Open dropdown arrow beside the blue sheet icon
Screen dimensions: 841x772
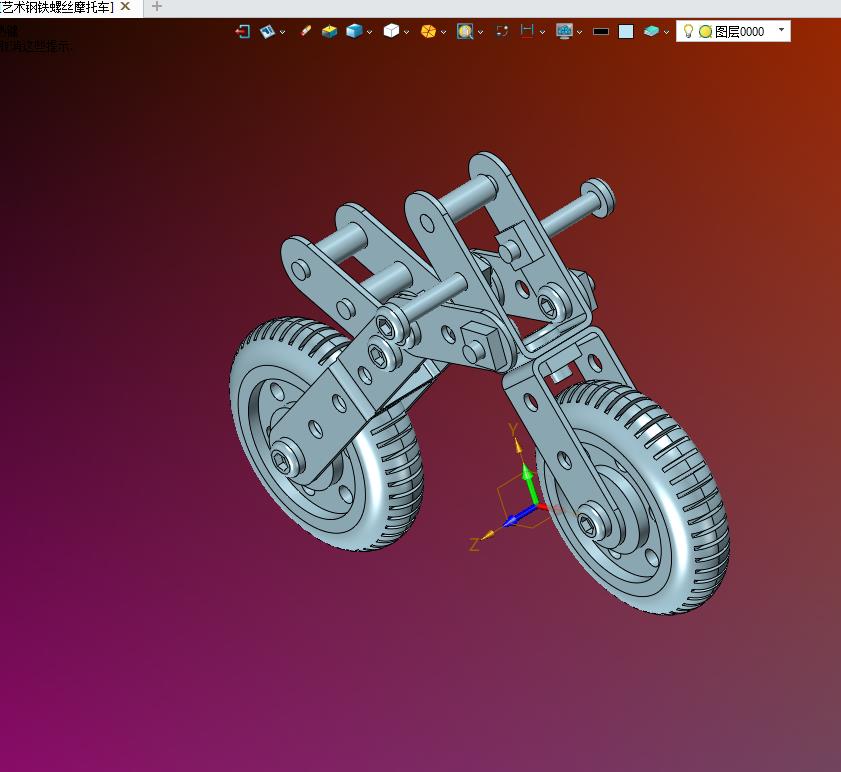(282, 32)
